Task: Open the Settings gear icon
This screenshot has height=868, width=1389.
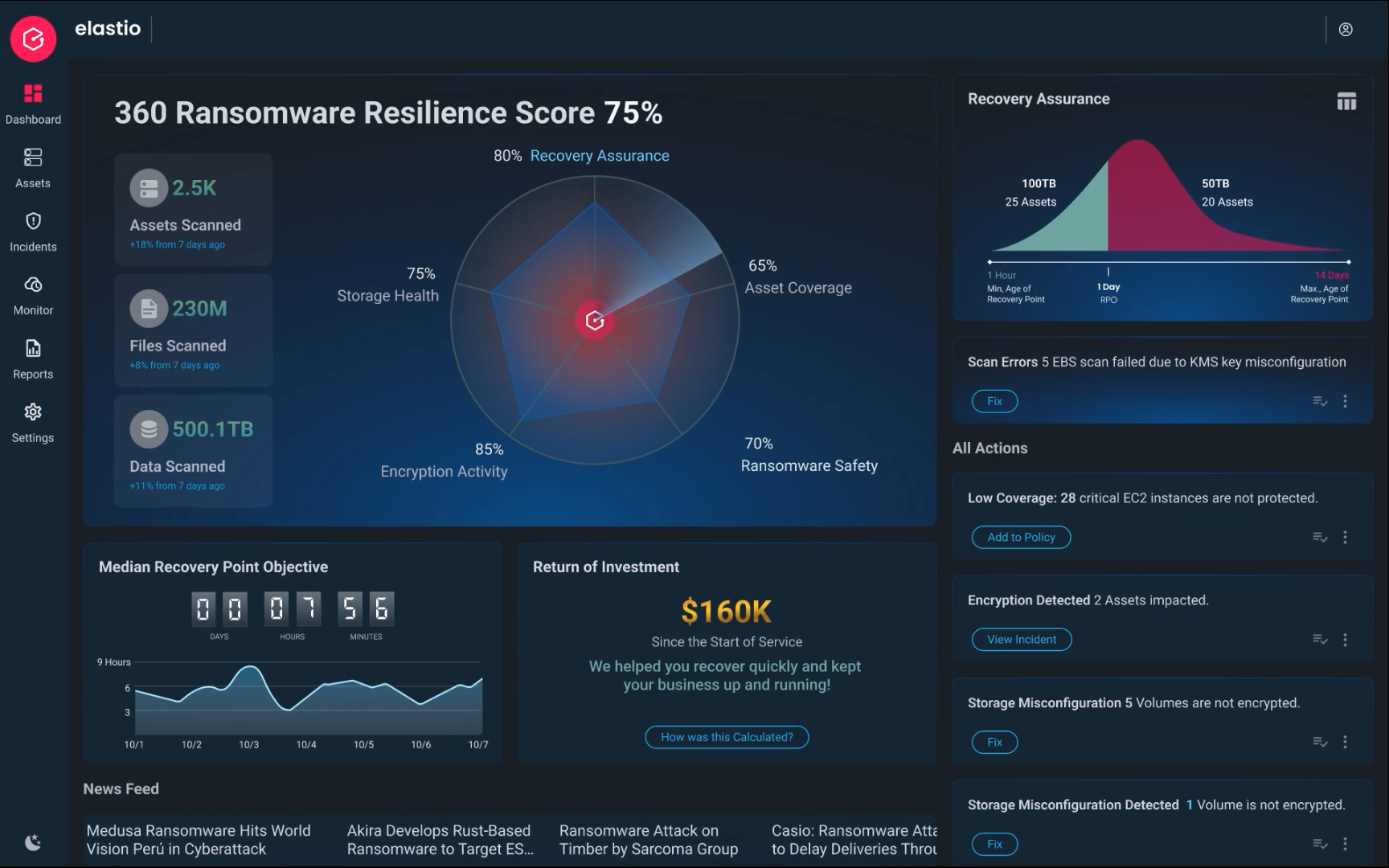Action: click(x=33, y=412)
